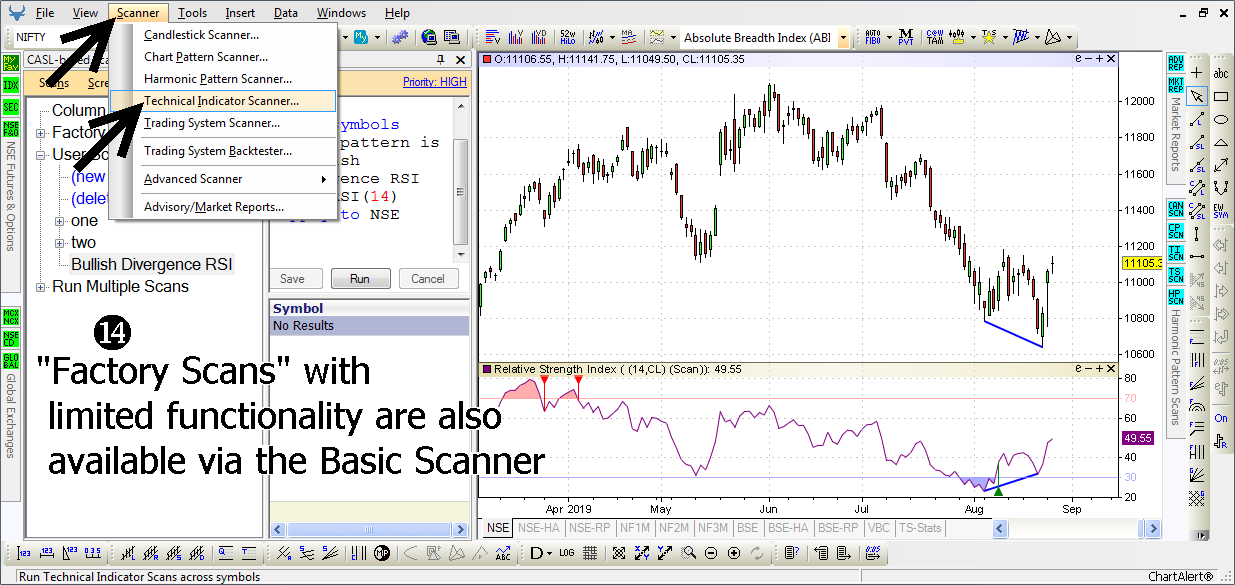Click the star TAS toolbar icon
The height and width of the screenshot is (585, 1235).
click(x=989, y=38)
